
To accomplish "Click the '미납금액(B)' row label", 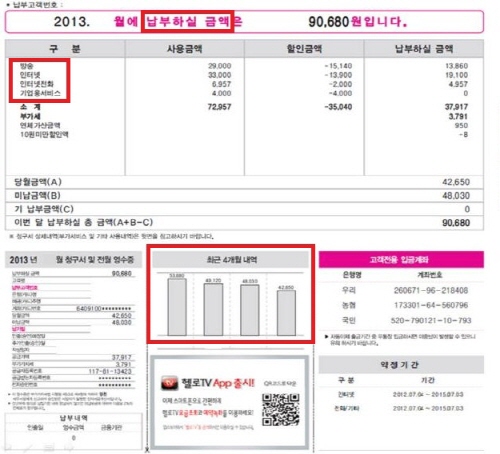I will tap(37, 195).
